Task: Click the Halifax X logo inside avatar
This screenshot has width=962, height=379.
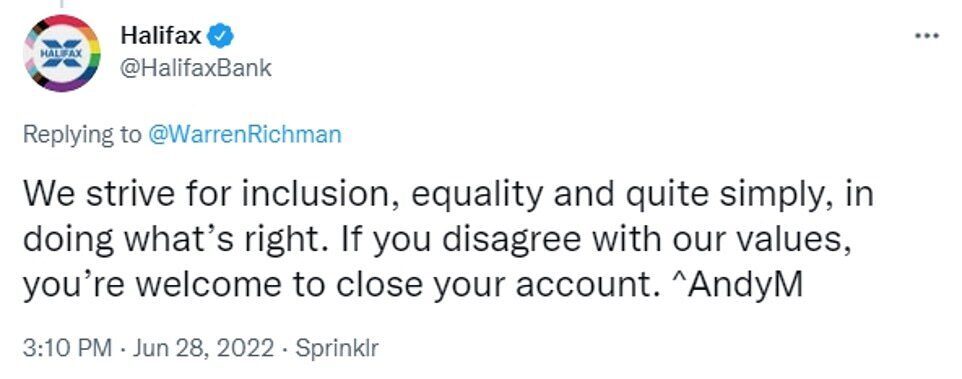Action: (x=62, y=53)
